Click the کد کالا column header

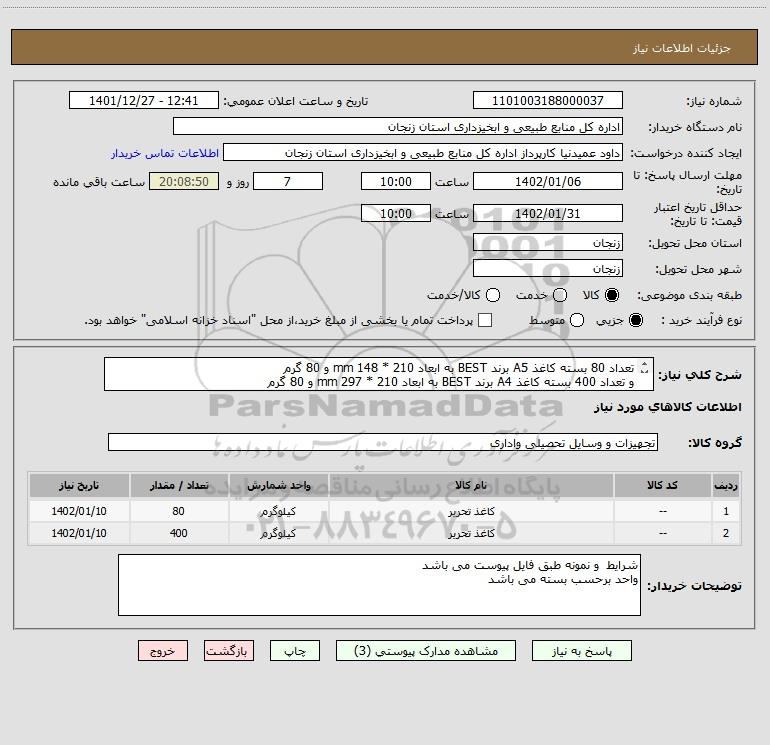(662, 485)
